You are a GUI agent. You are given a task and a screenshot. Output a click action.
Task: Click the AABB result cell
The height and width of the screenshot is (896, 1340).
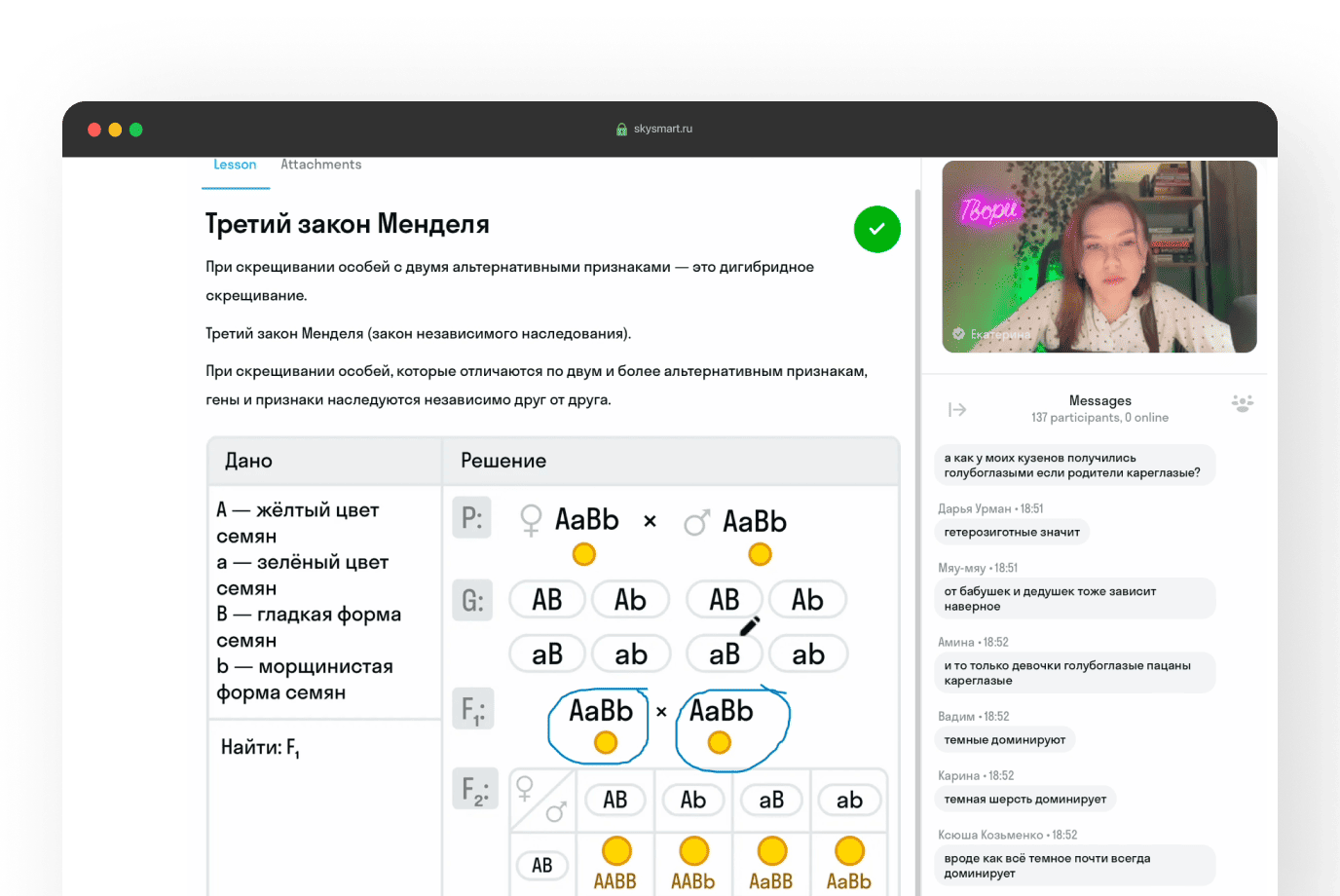615,865
